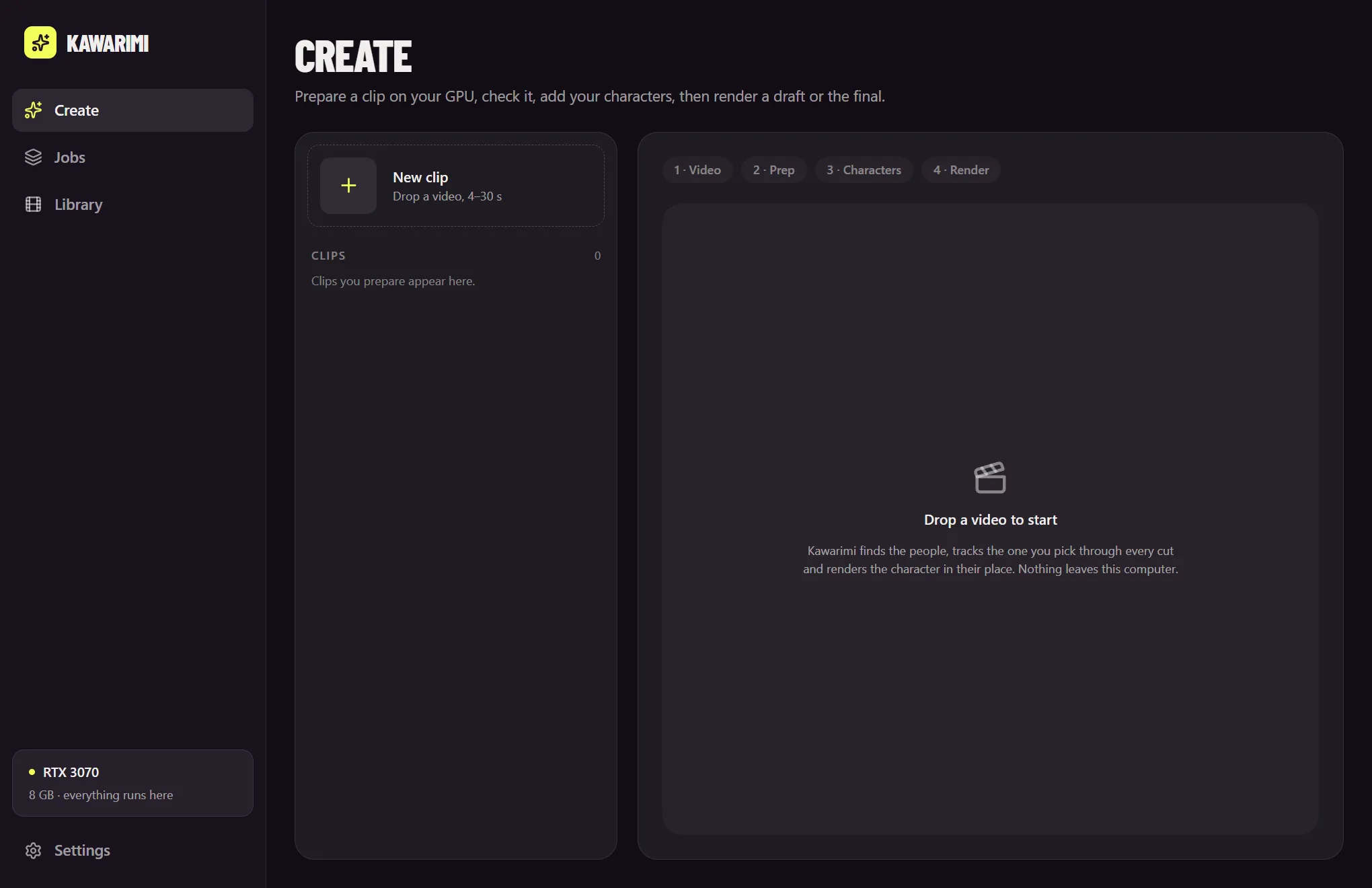Click the KAWARIMI wordmark
This screenshot has width=1372, height=888.
point(108,44)
